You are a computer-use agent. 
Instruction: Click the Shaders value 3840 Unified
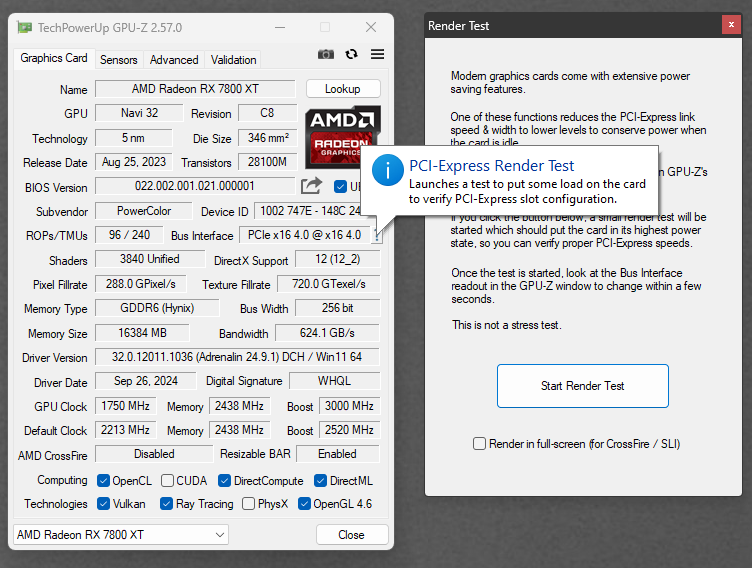pyautogui.click(x=150, y=259)
